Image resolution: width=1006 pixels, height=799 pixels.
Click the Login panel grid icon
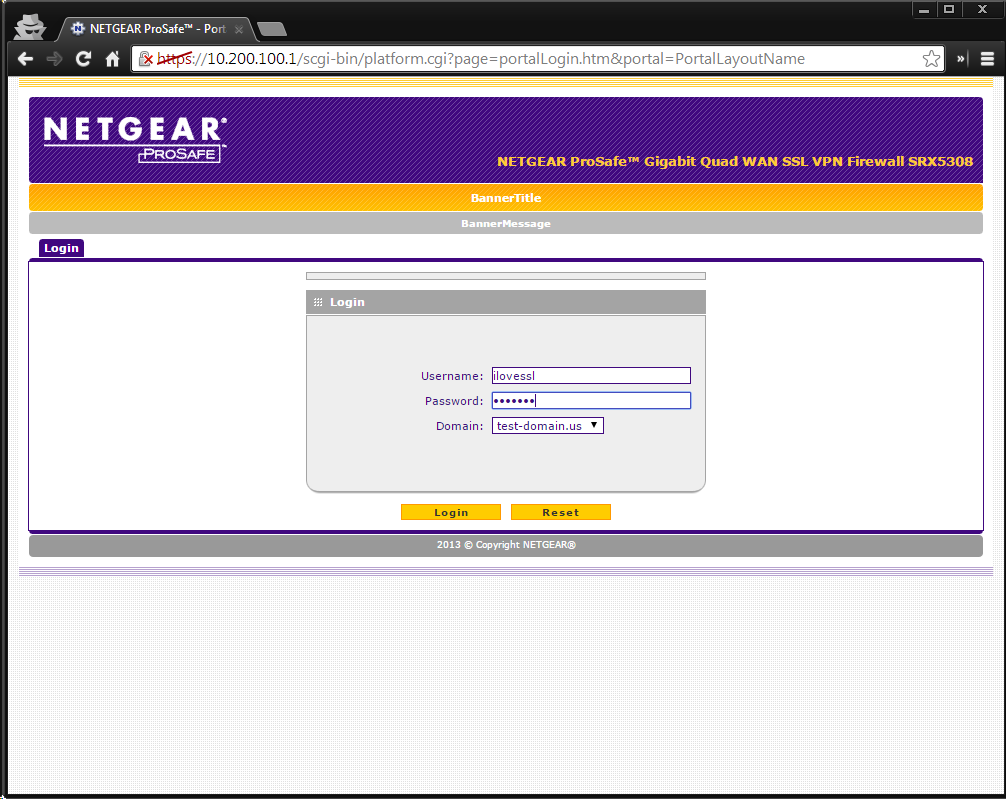tap(318, 302)
